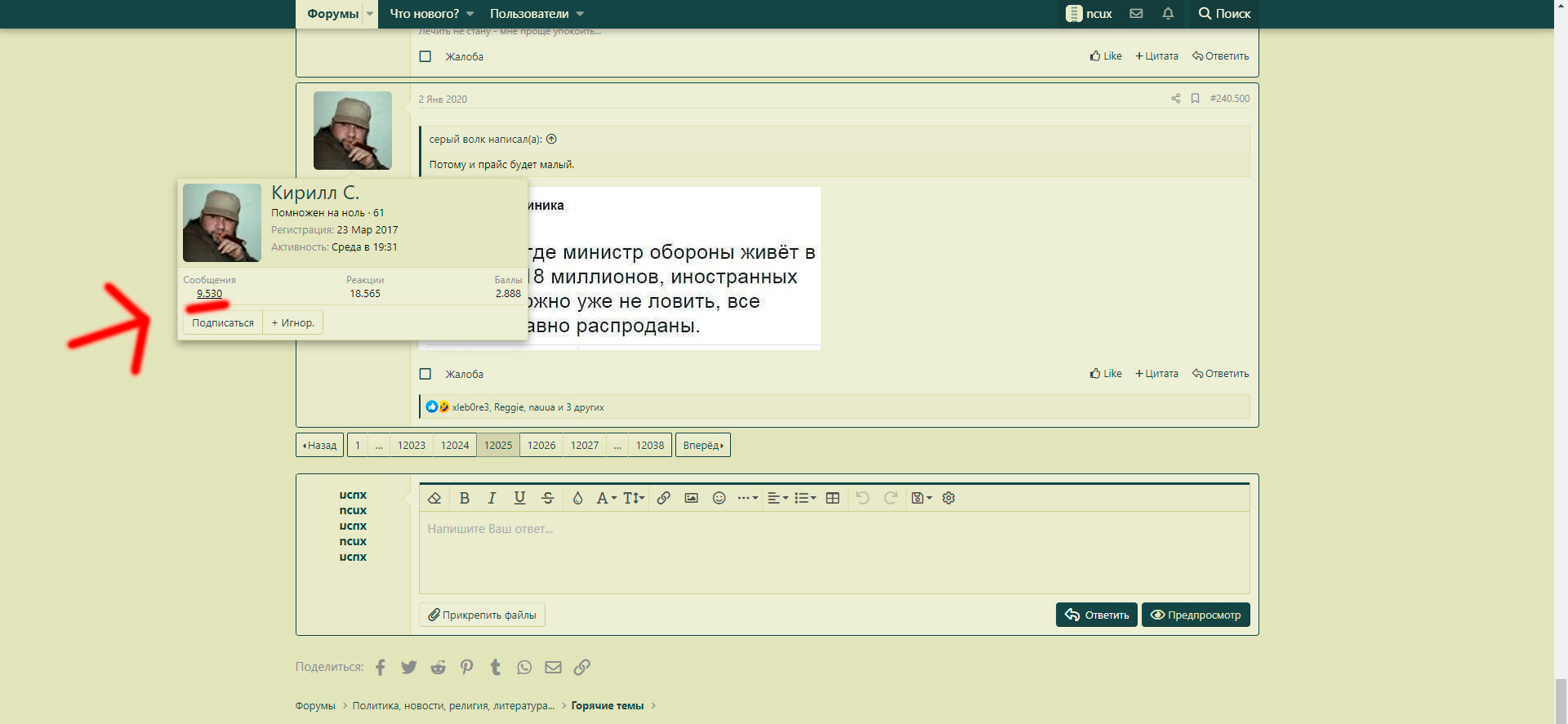Like post #240.500
Image resolution: width=1568 pixels, height=724 pixels.
tap(1106, 374)
